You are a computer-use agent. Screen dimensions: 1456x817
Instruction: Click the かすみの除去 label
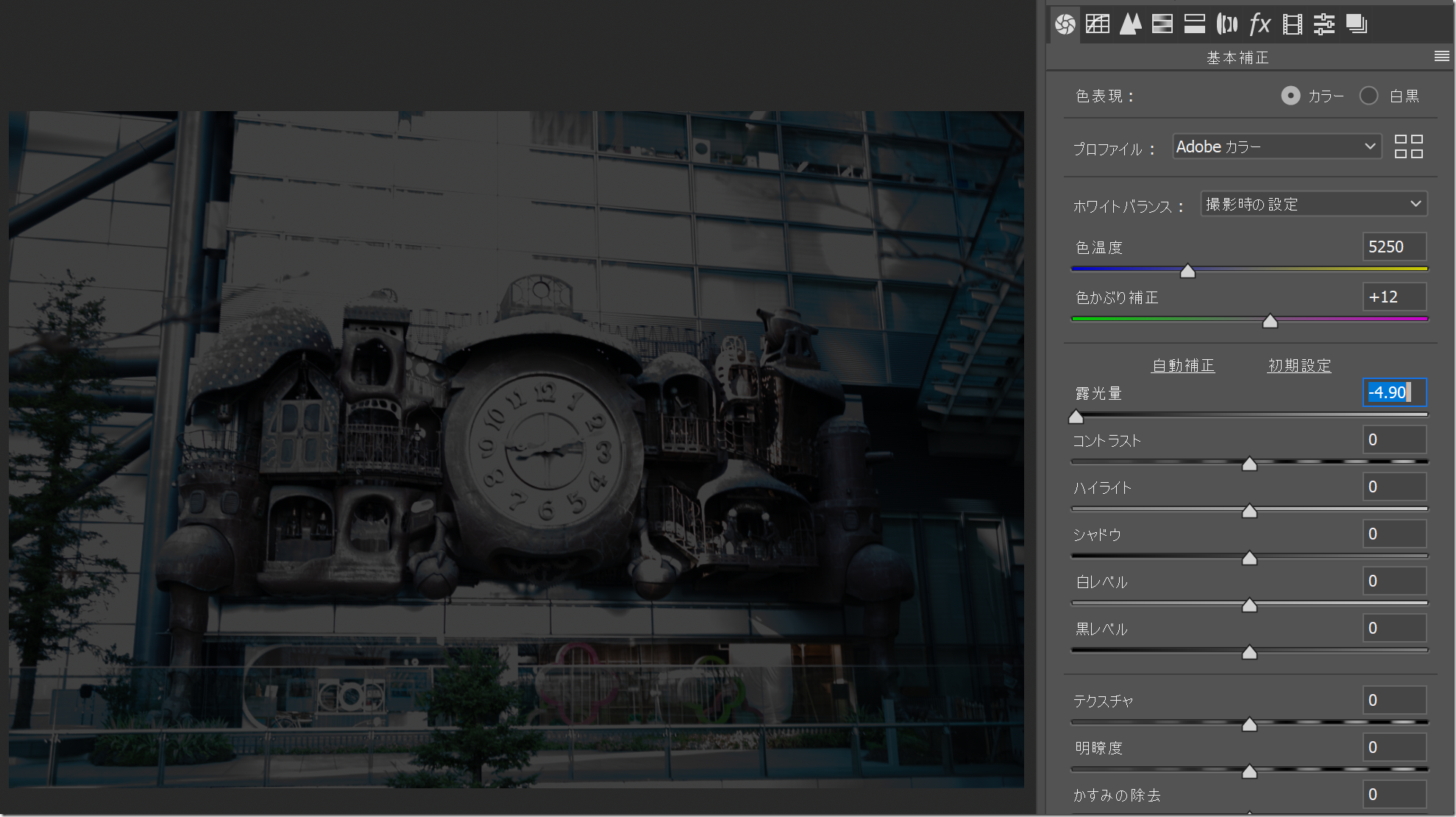tap(1116, 795)
